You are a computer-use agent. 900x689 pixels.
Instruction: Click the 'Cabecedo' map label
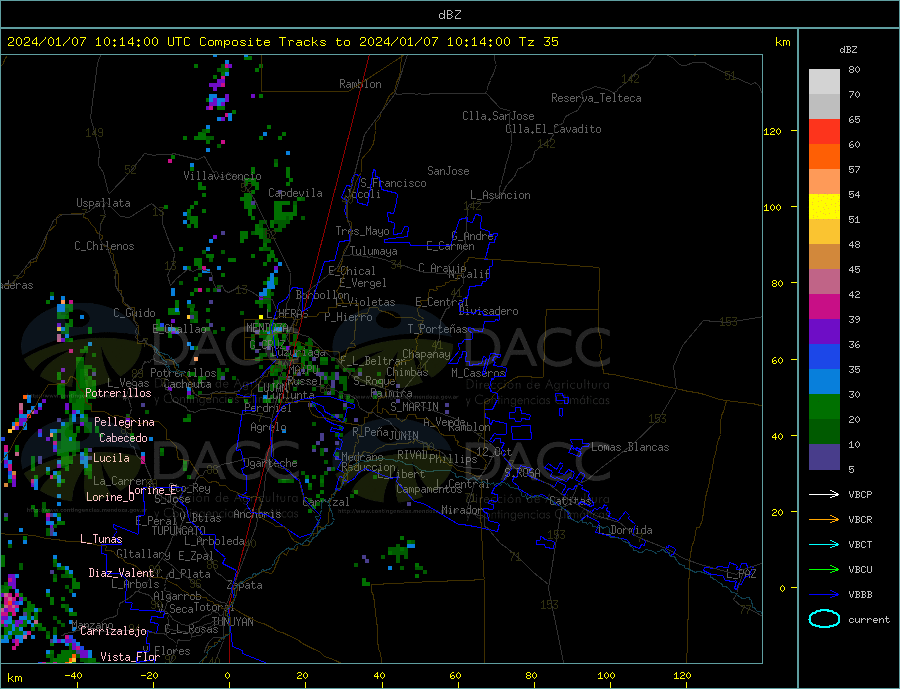[123, 438]
